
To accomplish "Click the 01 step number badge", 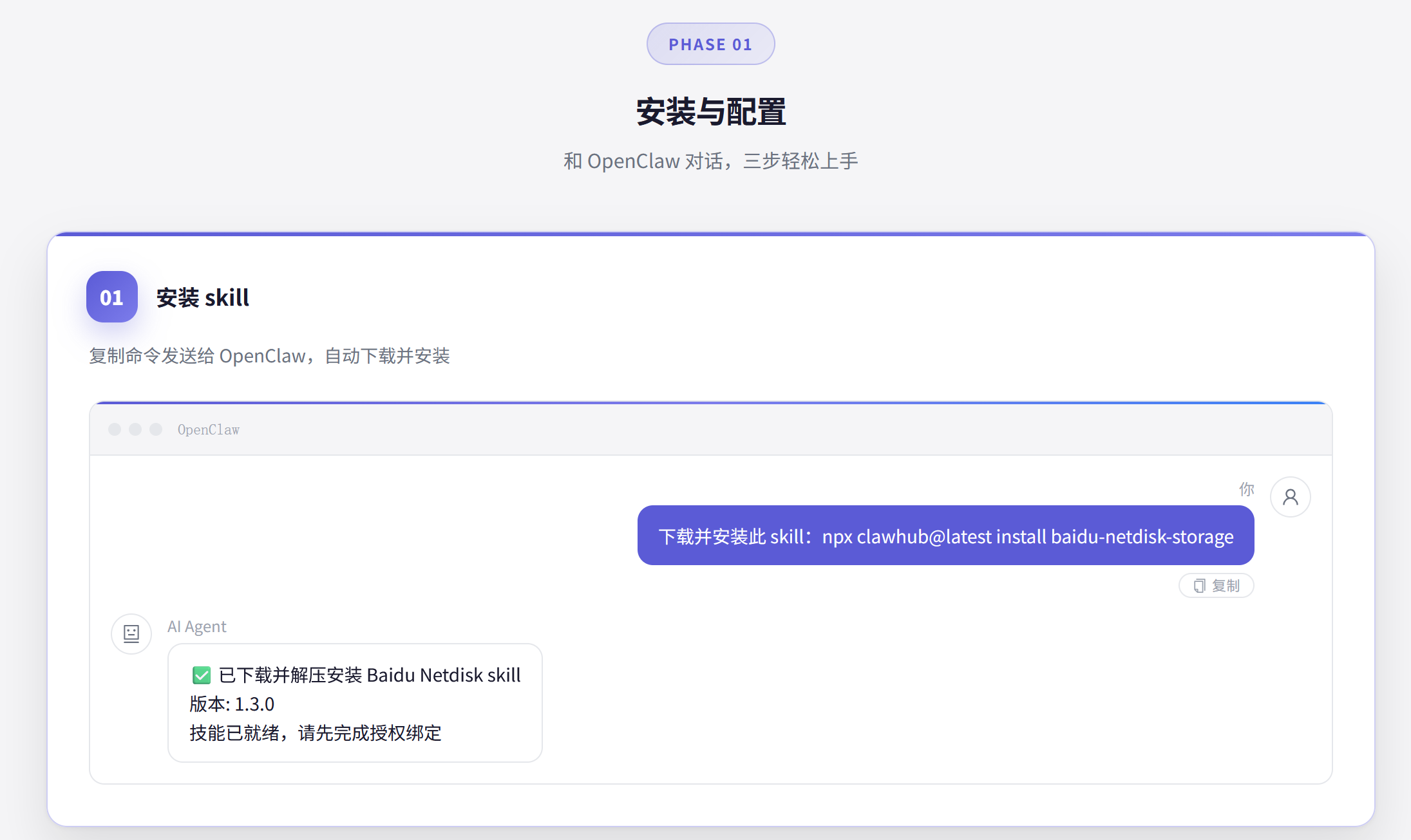I will coord(112,297).
